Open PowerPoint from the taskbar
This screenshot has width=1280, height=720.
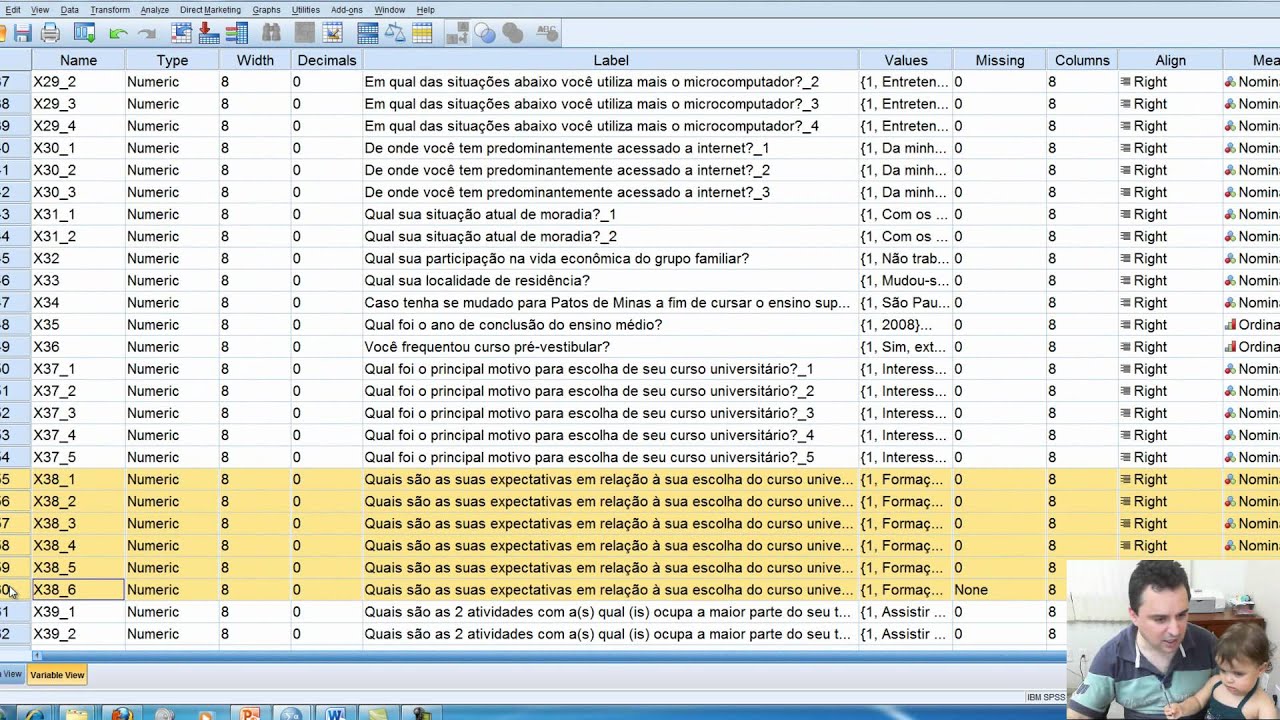(250, 714)
